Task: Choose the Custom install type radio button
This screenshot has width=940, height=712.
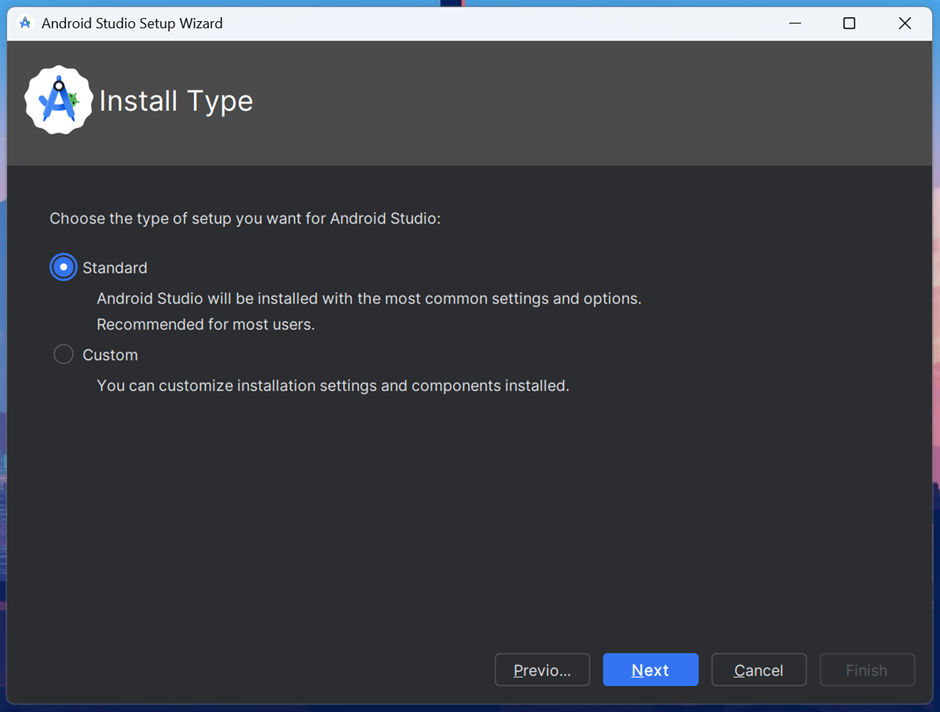Action: click(x=64, y=354)
